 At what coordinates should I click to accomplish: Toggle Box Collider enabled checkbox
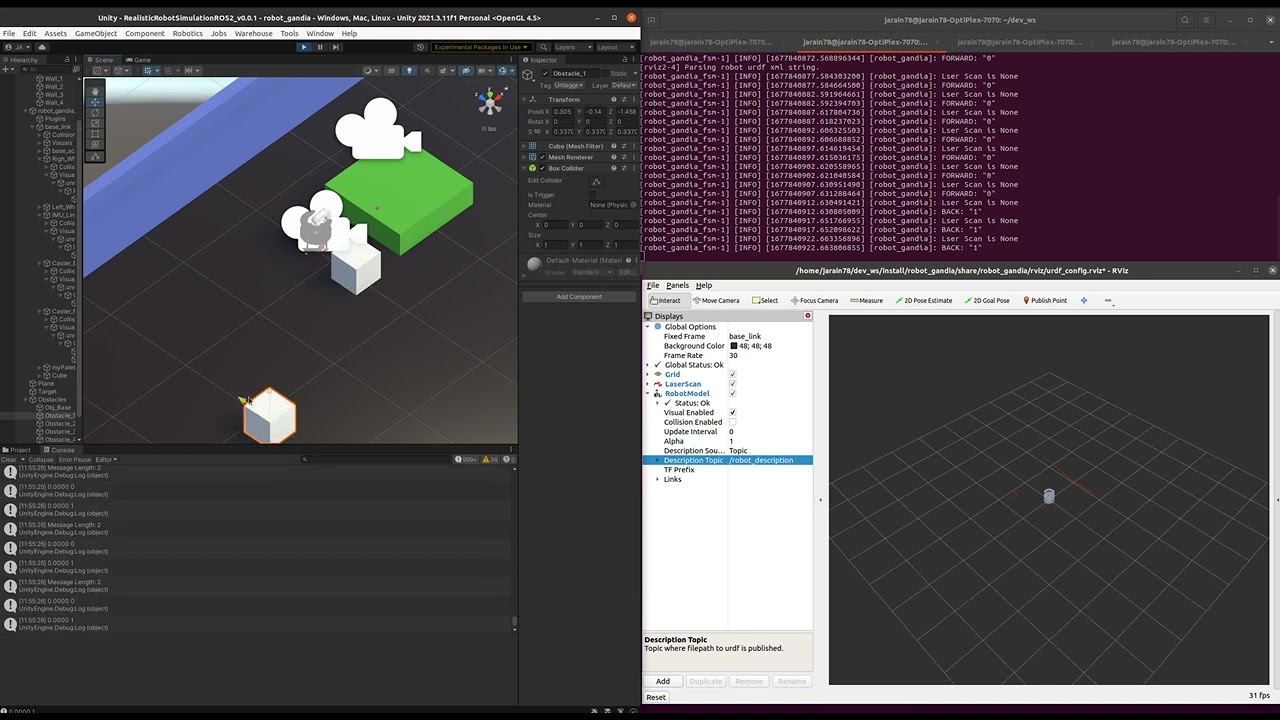point(542,168)
